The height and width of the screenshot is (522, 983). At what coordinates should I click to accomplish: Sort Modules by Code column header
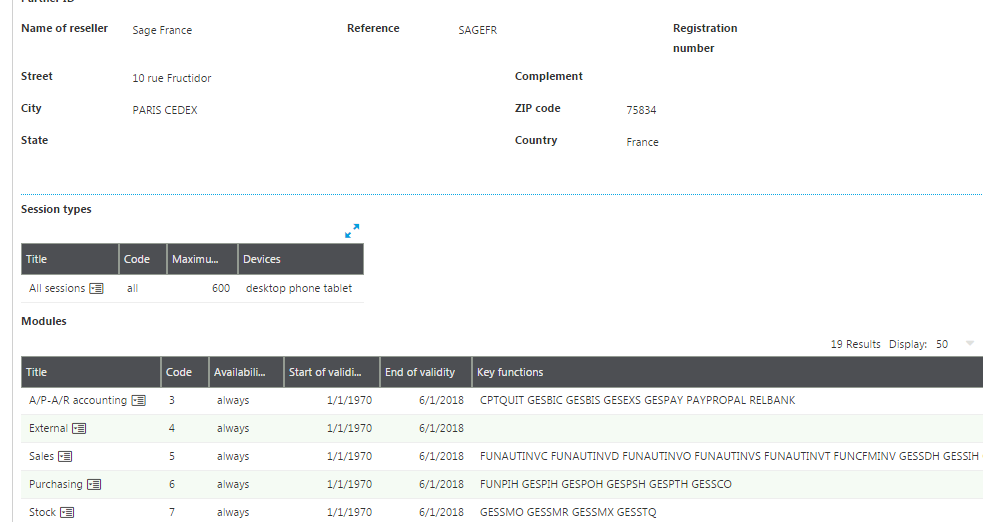pyautogui.click(x=185, y=372)
